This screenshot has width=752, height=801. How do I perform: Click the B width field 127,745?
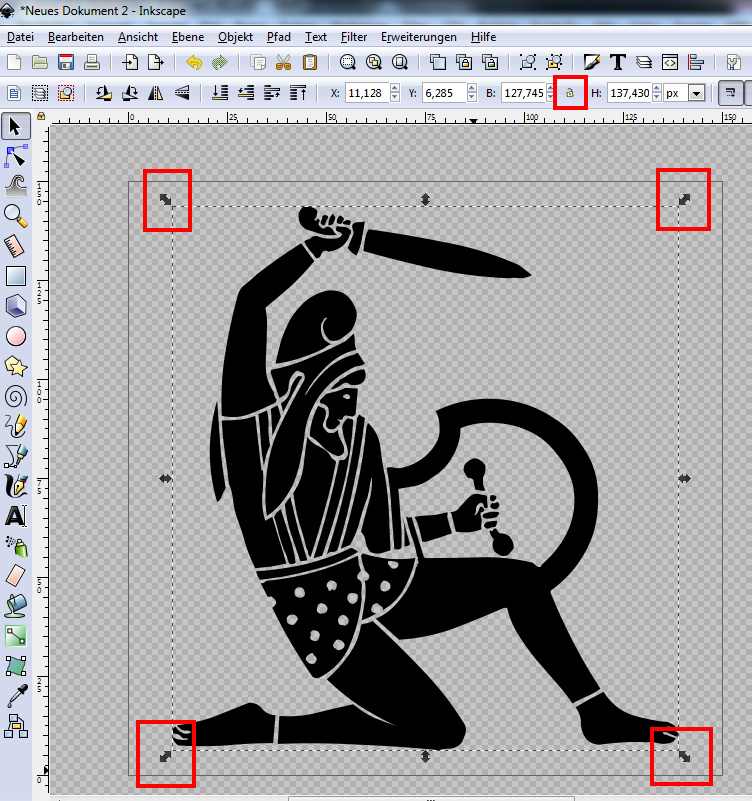[x=523, y=93]
